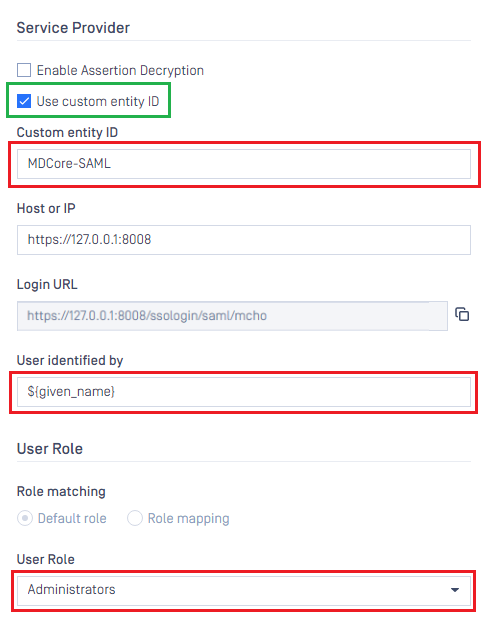489x630 pixels.
Task: Select the Default role radio button
Action: [25, 518]
